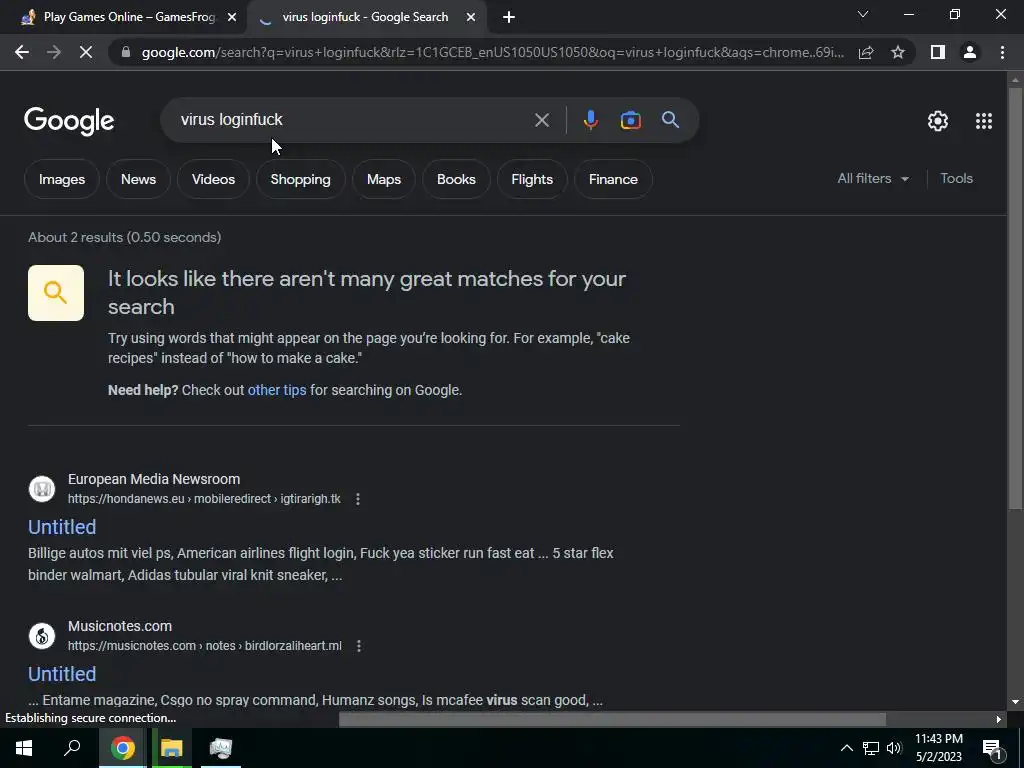The width and height of the screenshot is (1024, 768).
Task: Go back using browser back arrow
Action: click(x=22, y=52)
